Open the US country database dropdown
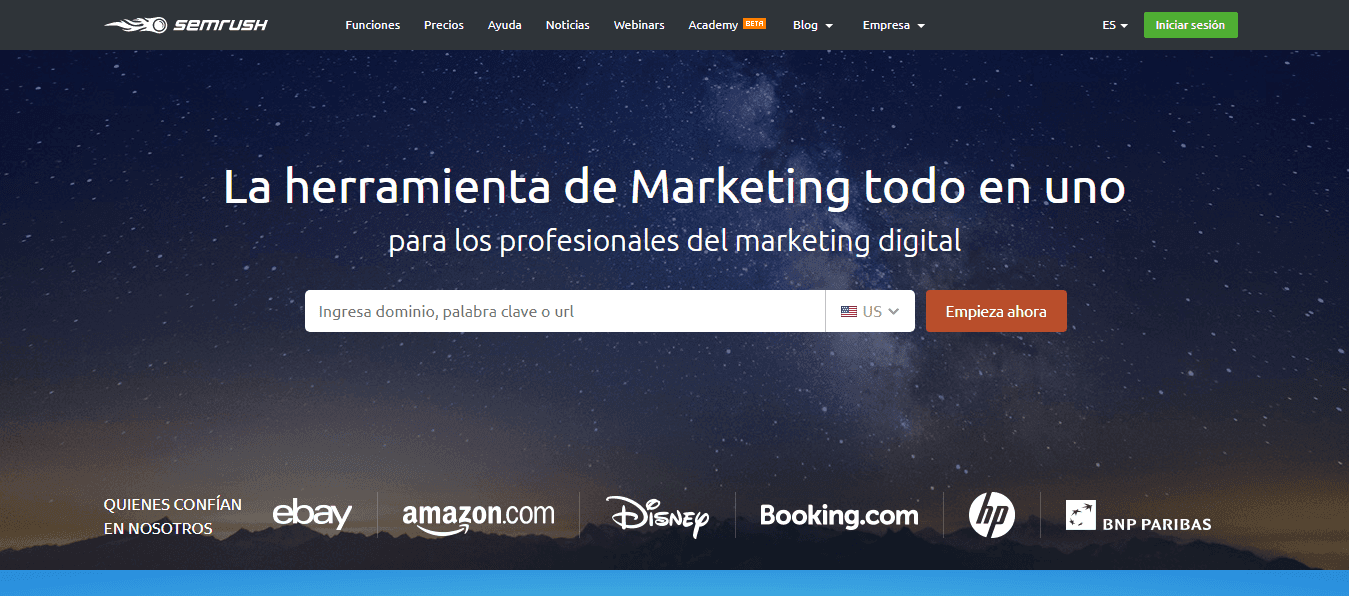Image resolution: width=1349 pixels, height=596 pixels. click(x=870, y=311)
